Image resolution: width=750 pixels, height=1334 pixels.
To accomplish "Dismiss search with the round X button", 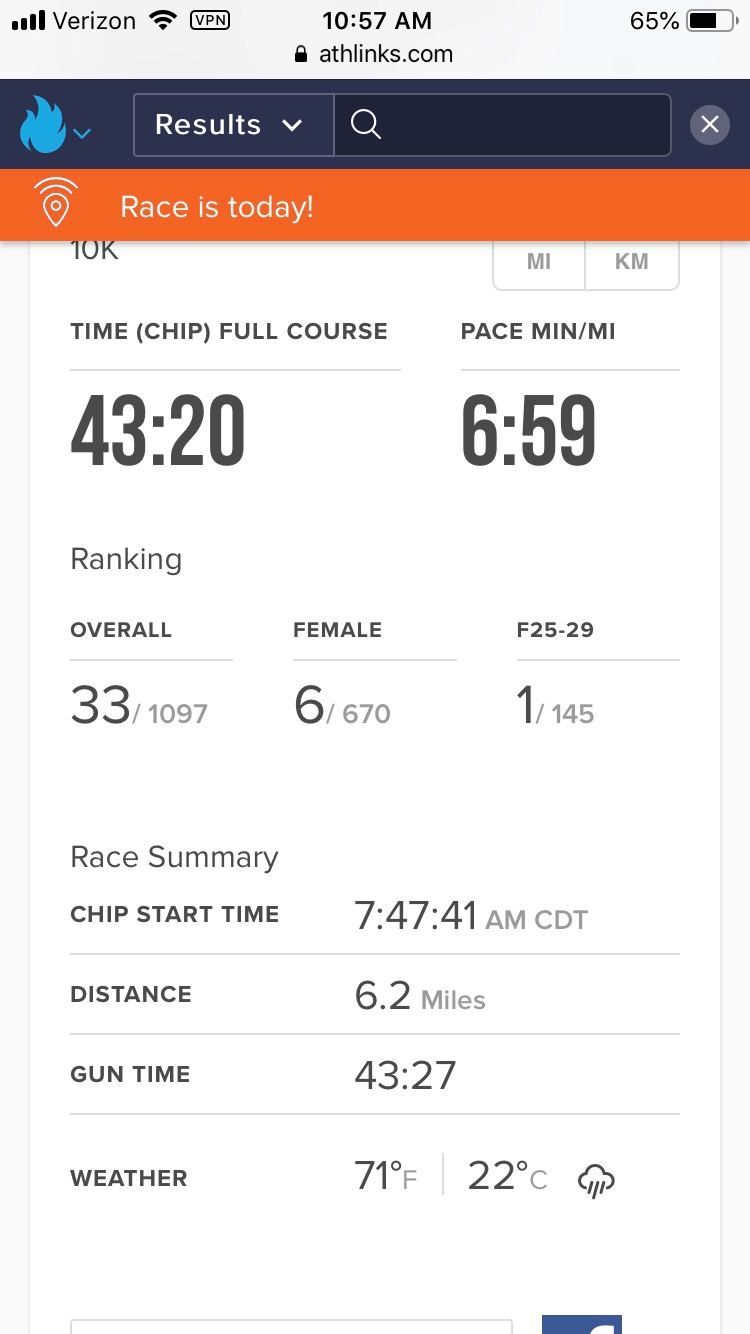I will [x=710, y=125].
